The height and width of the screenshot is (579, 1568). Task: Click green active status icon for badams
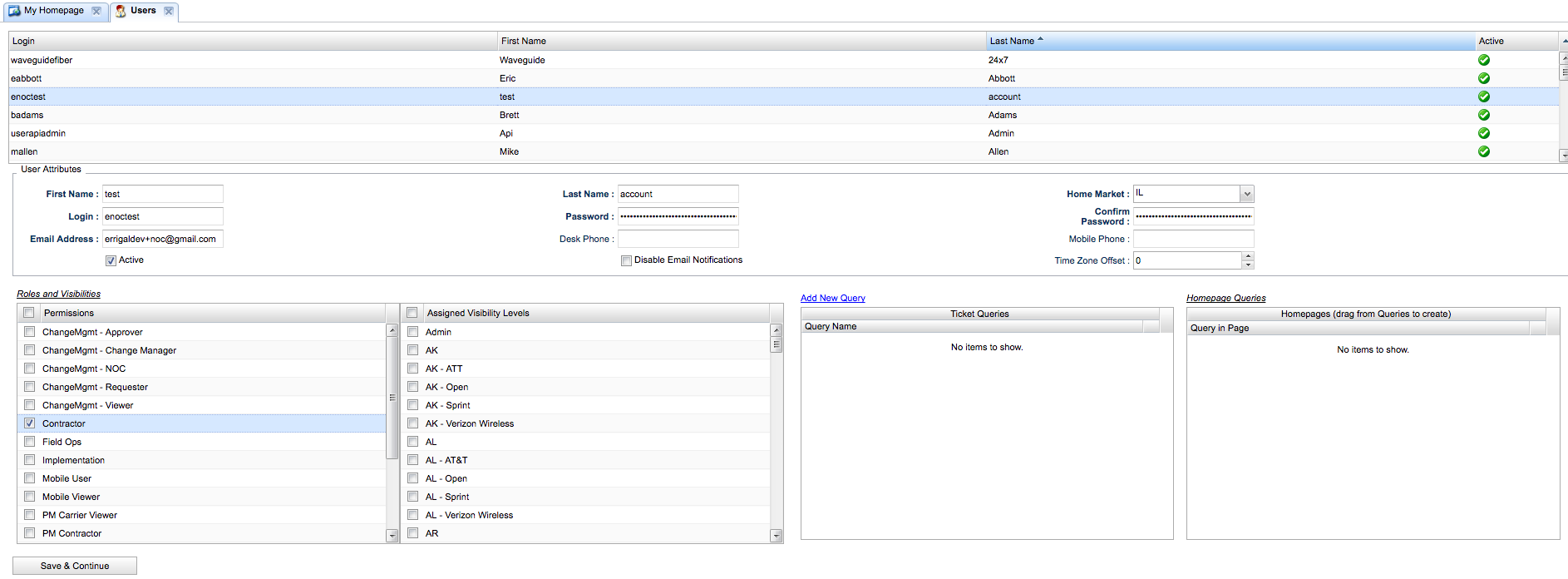click(x=1483, y=115)
